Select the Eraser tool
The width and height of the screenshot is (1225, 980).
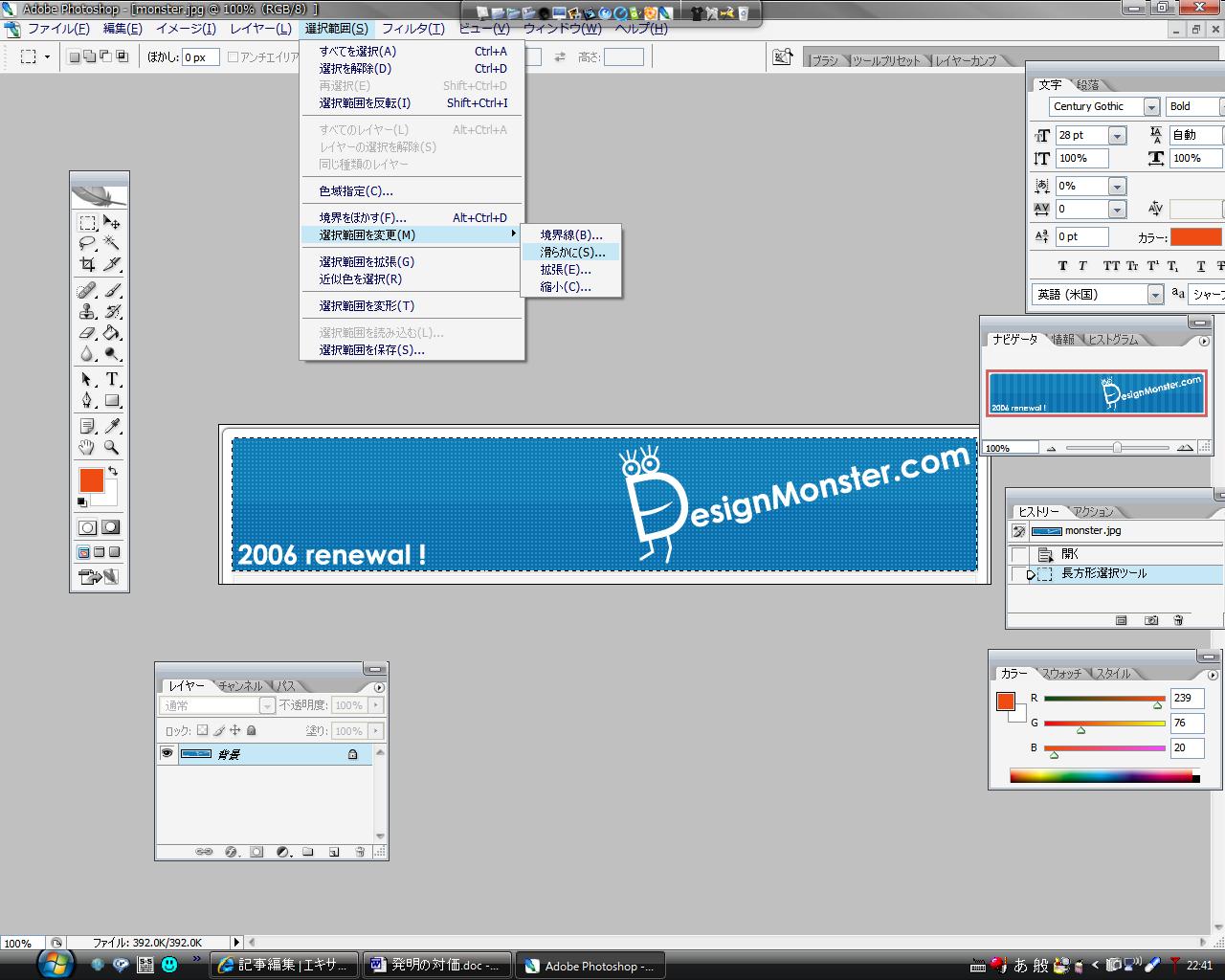click(87, 332)
